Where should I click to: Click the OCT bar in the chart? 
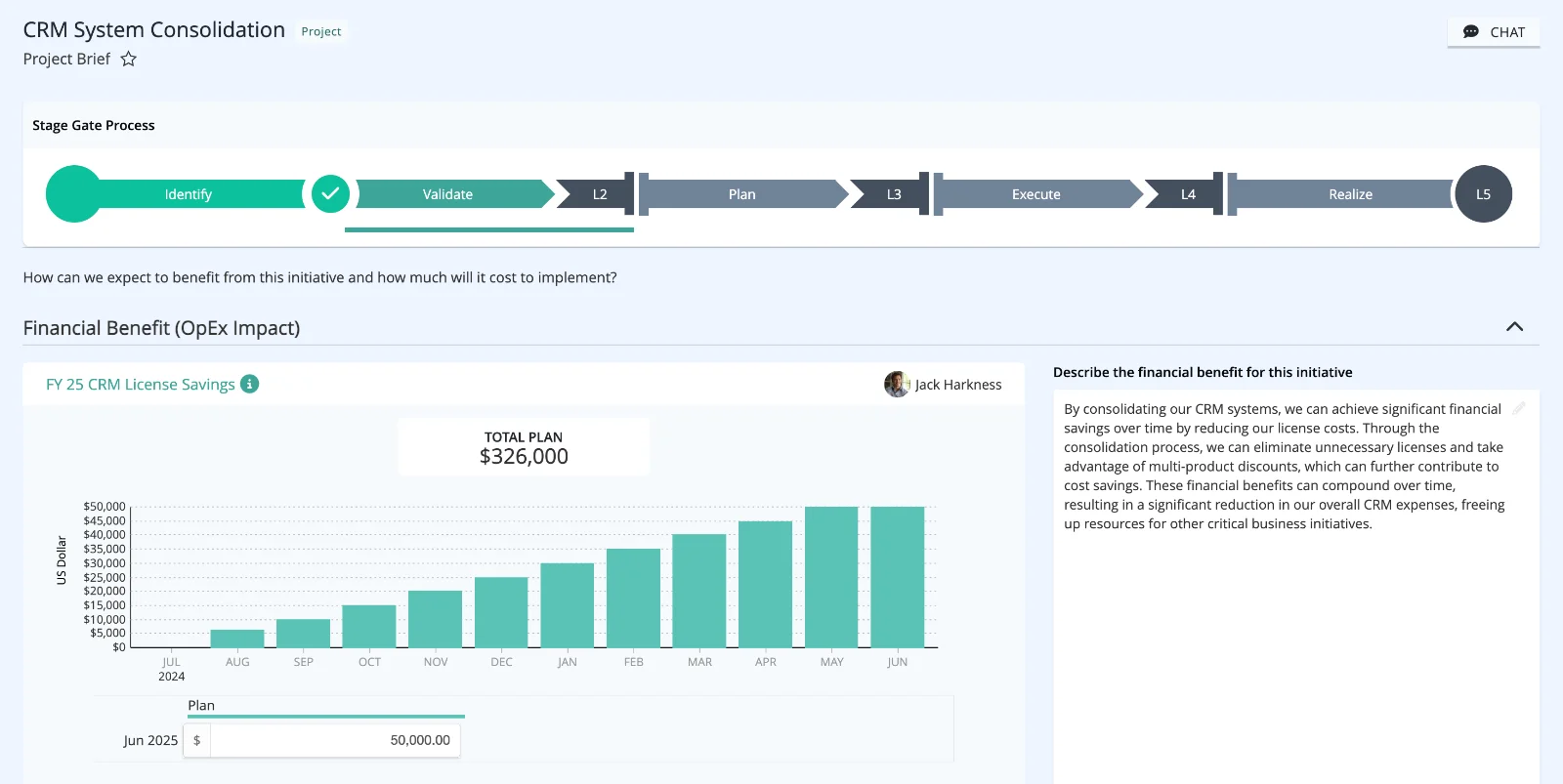tap(369, 626)
